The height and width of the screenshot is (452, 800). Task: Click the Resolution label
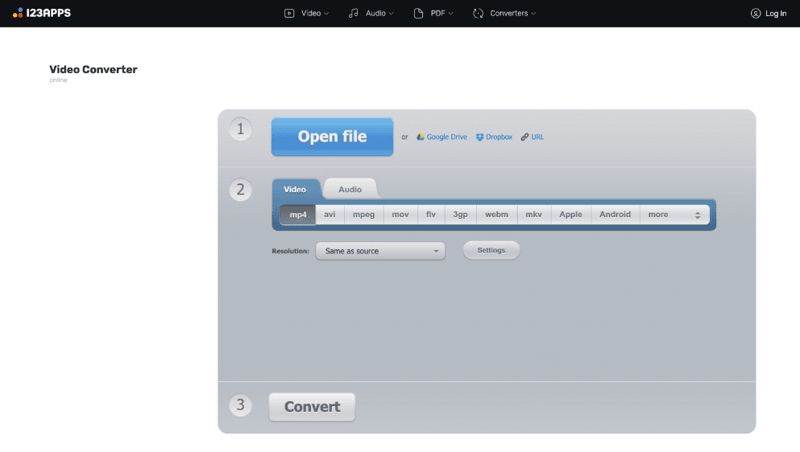290,251
